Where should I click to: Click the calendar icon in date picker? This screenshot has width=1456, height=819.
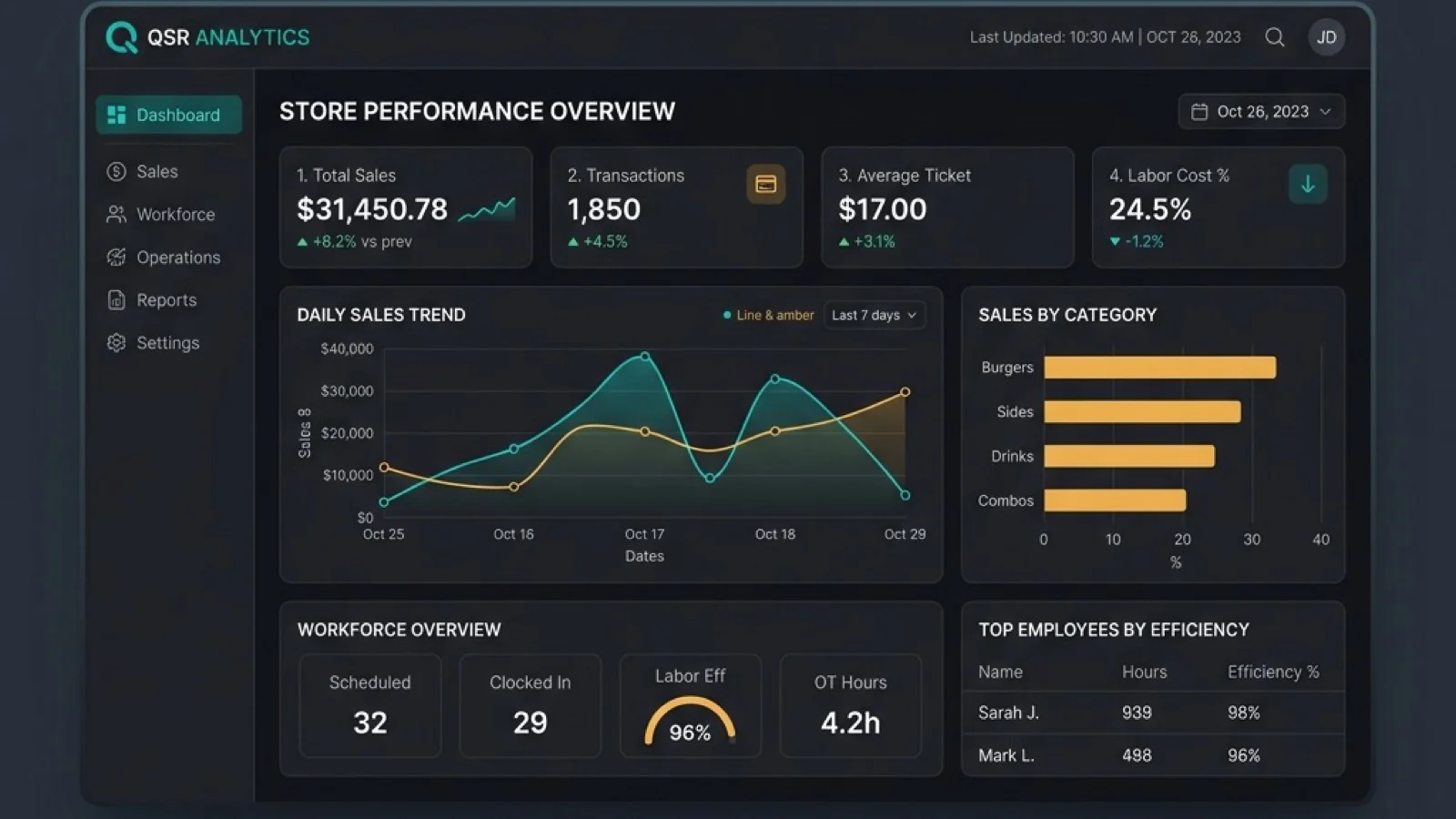point(1199,111)
